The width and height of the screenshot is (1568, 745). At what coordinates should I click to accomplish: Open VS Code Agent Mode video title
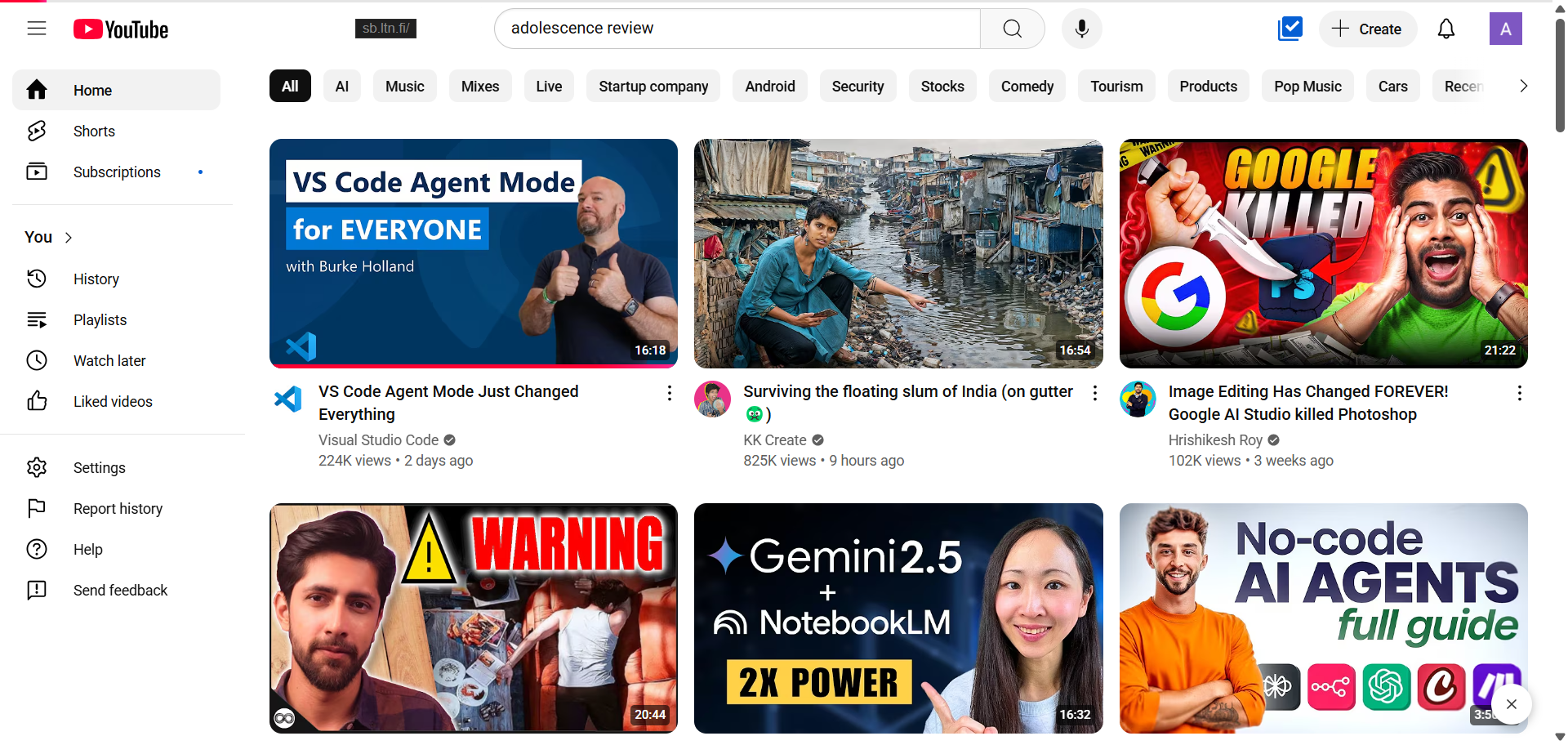pyautogui.click(x=448, y=403)
